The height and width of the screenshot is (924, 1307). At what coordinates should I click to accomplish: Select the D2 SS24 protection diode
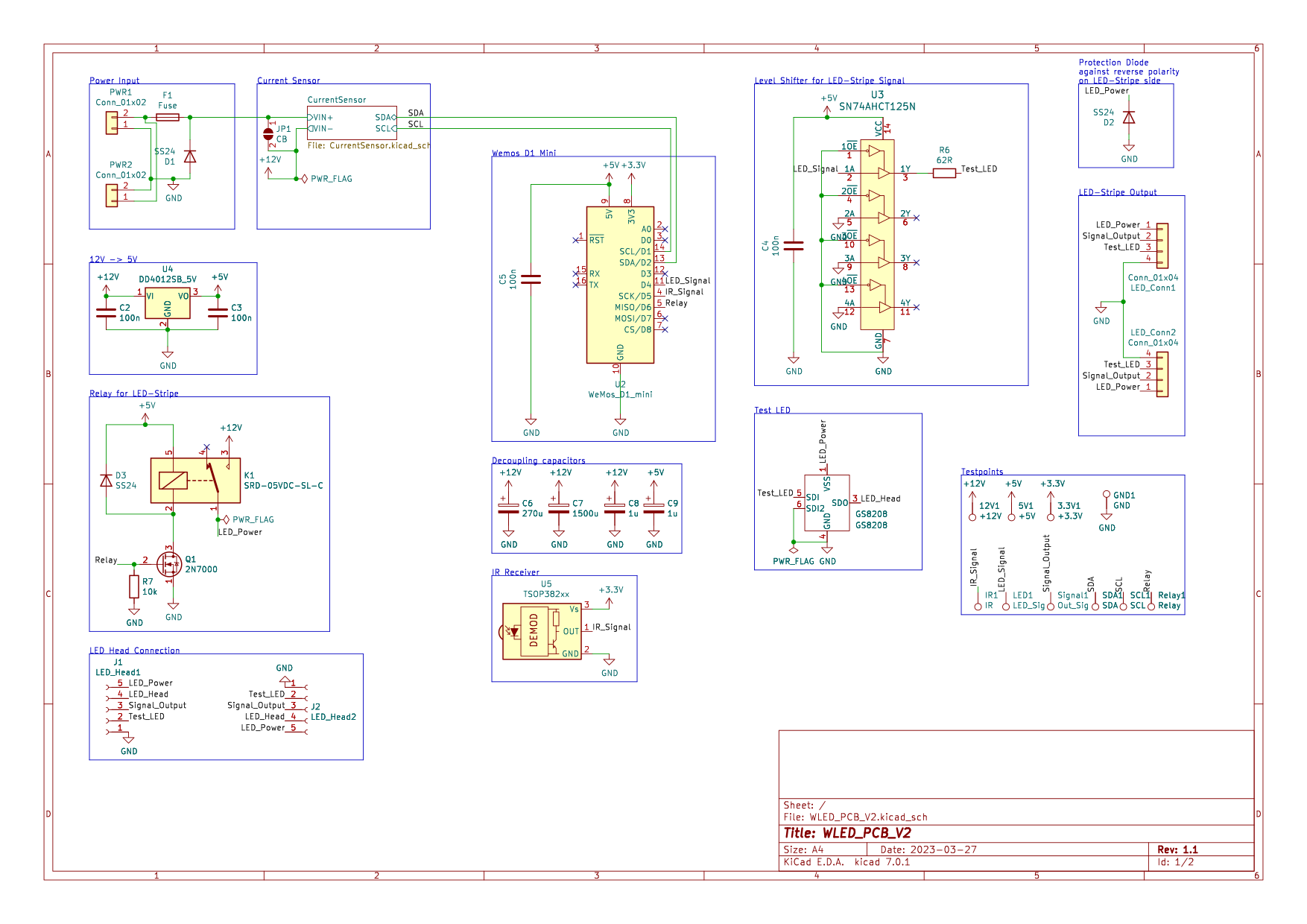(x=1129, y=118)
